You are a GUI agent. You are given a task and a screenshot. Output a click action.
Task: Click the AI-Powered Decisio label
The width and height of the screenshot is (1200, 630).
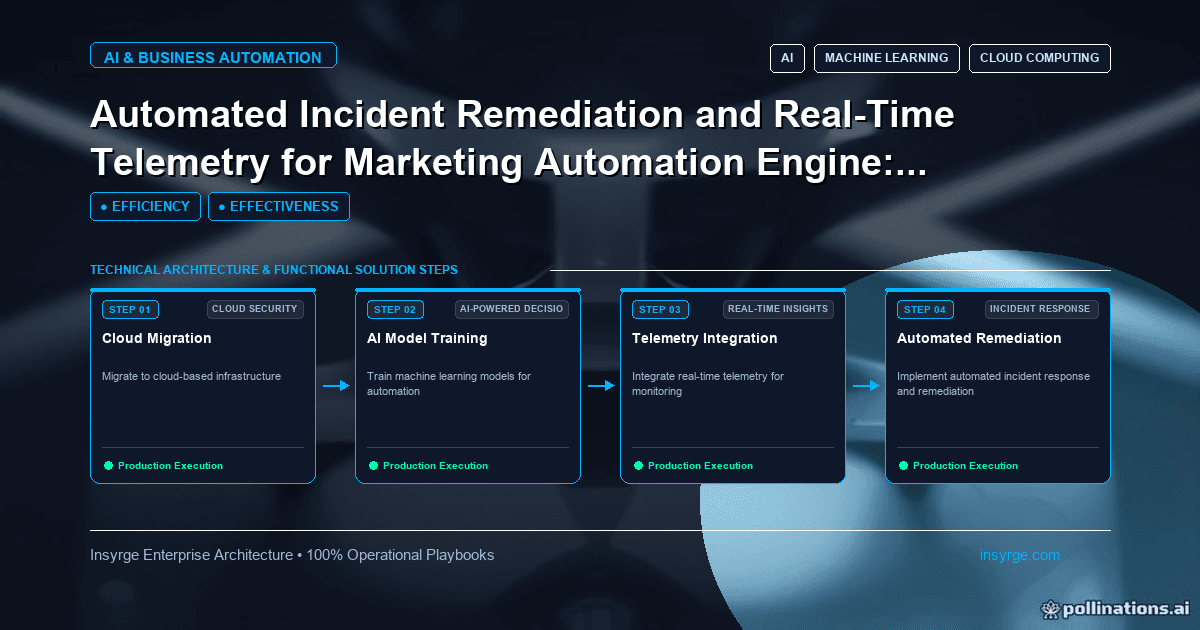click(512, 309)
